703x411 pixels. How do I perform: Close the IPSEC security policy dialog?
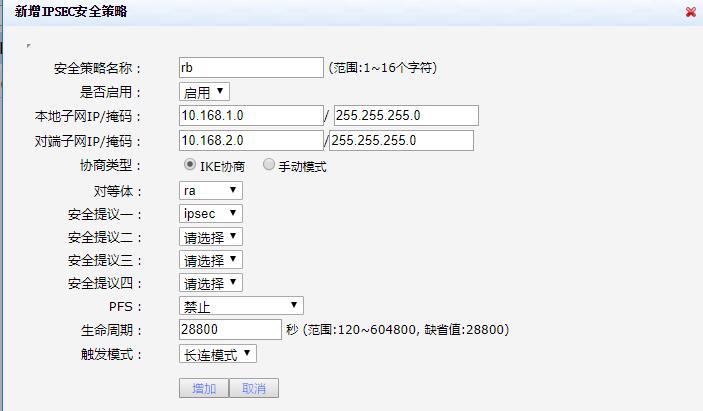point(690,12)
